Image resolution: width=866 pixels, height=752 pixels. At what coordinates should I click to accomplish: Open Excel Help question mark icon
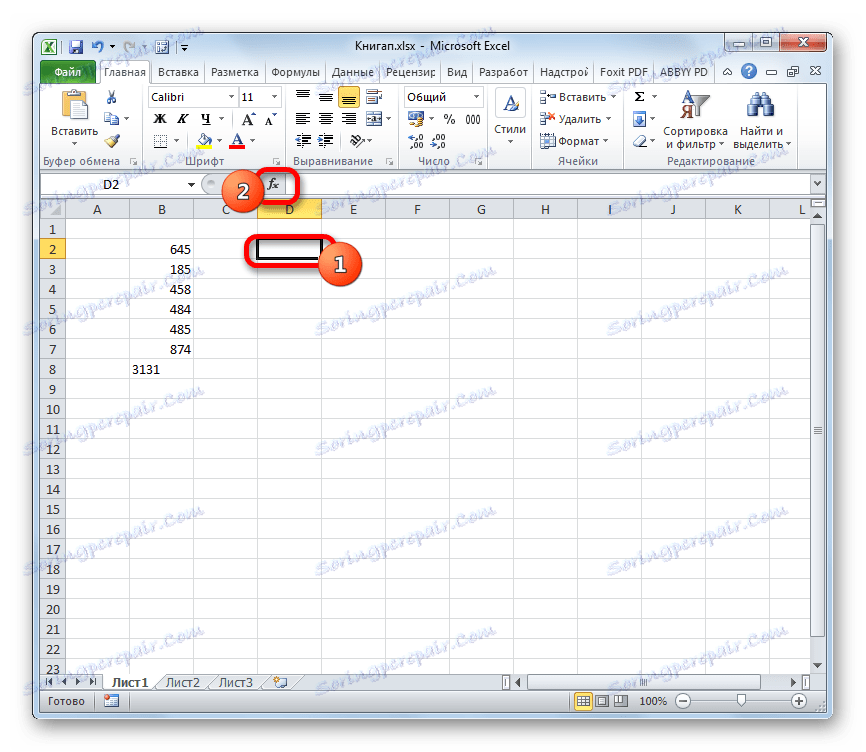749,71
